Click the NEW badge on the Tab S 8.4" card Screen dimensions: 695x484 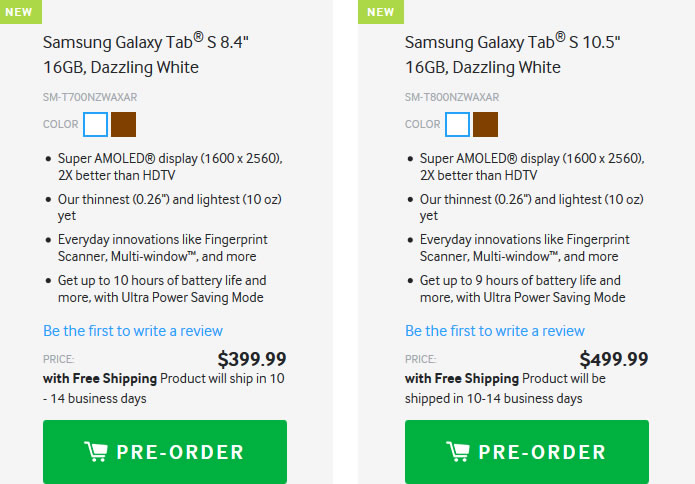tap(21, 12)
